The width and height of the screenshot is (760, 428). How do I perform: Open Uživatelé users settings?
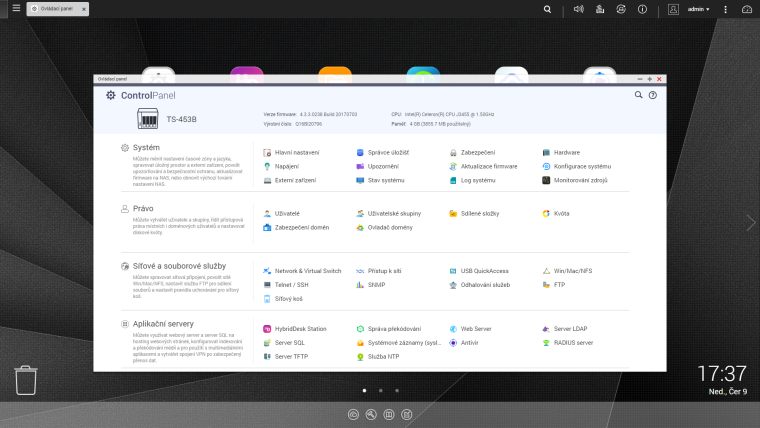click(282, 213)
